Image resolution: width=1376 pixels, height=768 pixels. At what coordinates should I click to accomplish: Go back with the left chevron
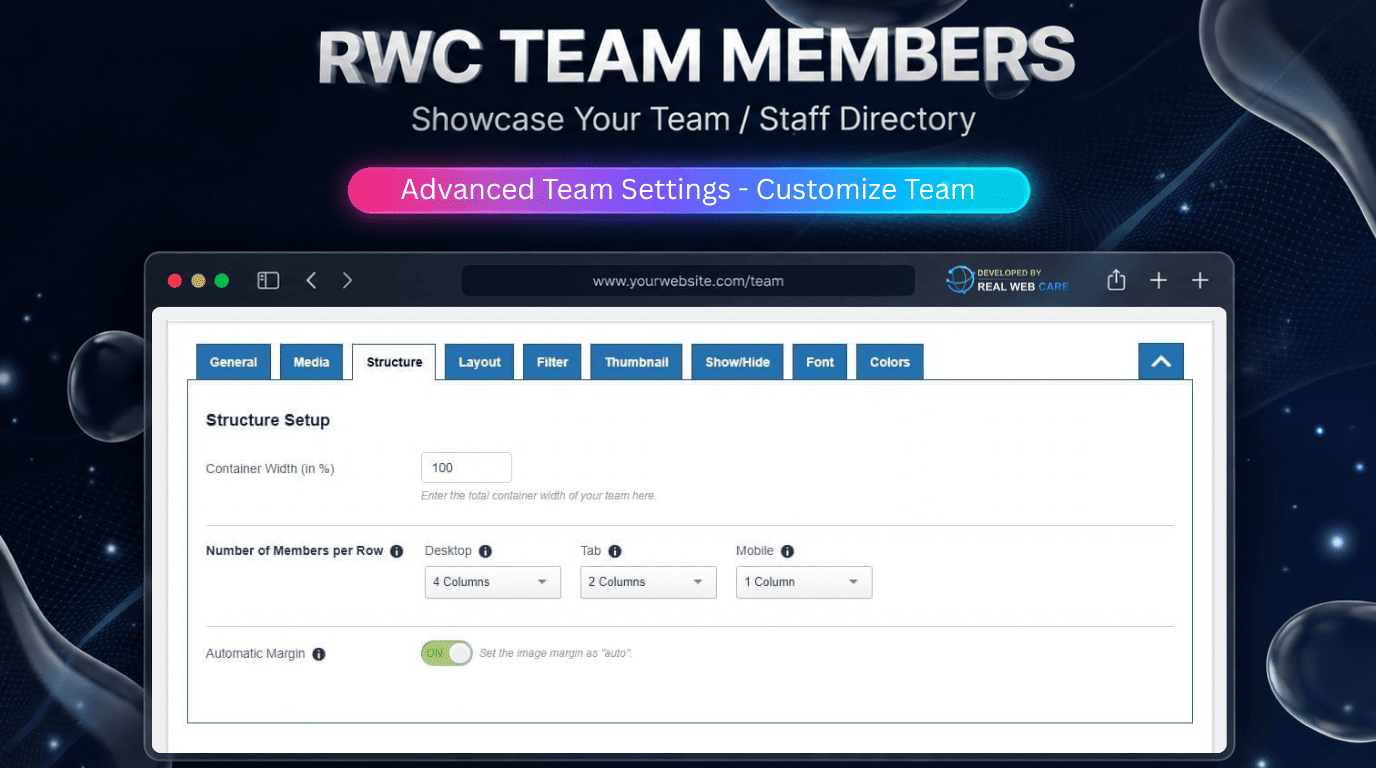click(311, 281)
